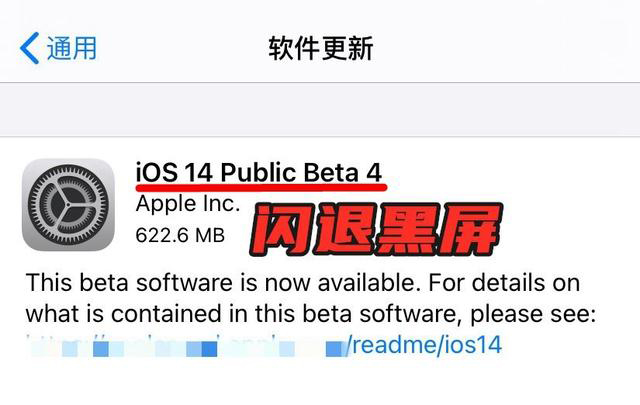Tap the gray separator band below navigation bar
The height and width of the screenshot is (405, 640).
point(320,109)
